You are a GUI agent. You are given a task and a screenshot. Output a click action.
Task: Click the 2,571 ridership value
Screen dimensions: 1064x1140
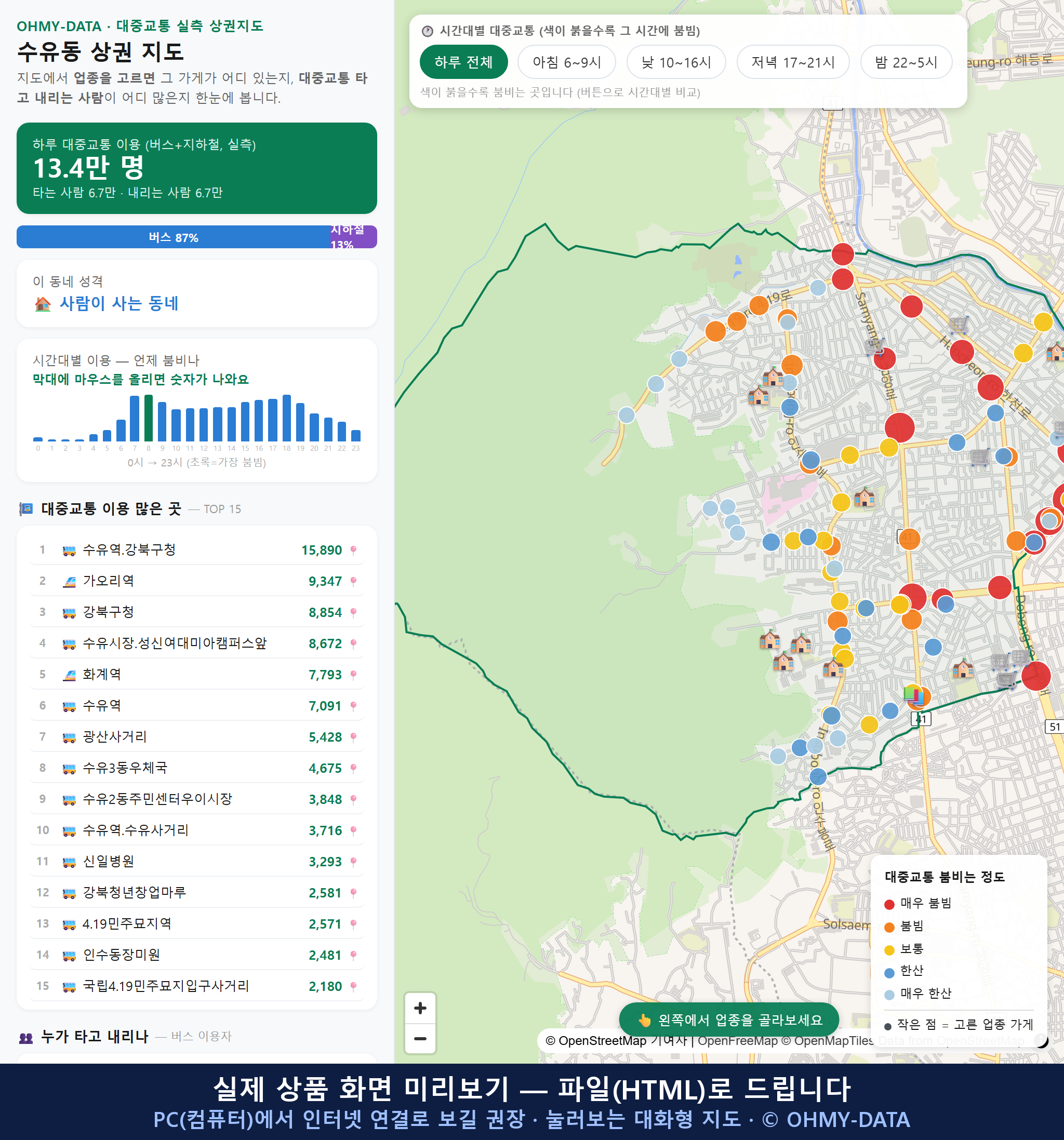point(325,924)
